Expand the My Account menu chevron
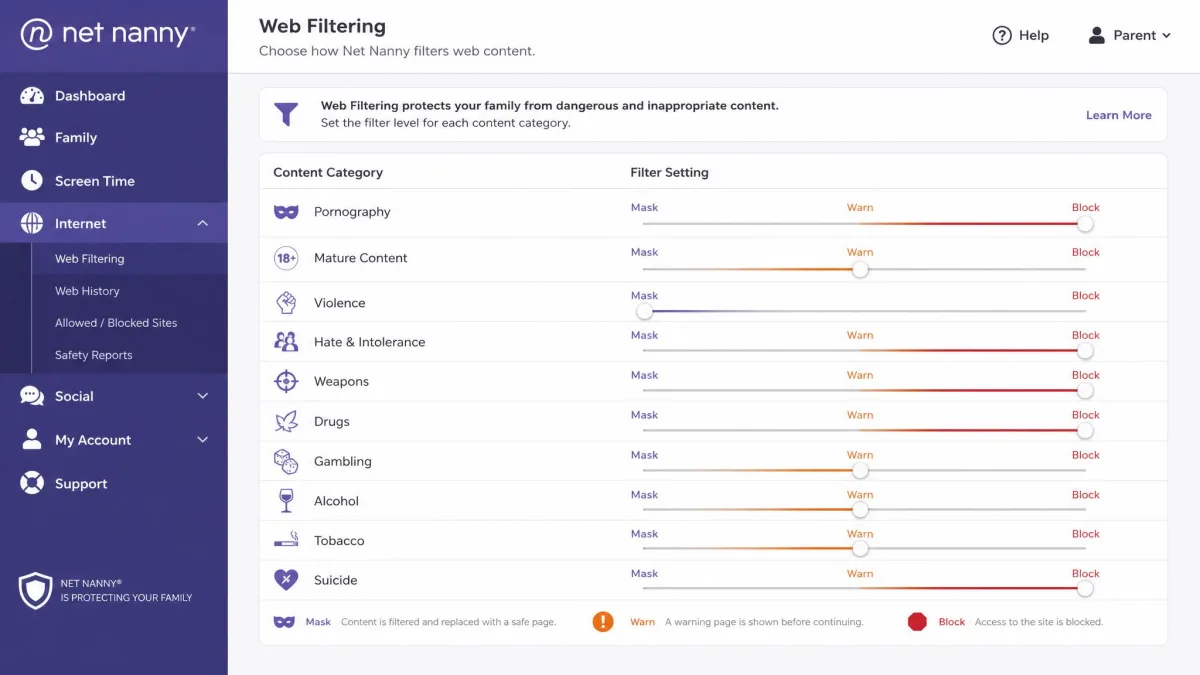Image resolution: width=1200 pixels, height=675 pixels. (203, 439)
